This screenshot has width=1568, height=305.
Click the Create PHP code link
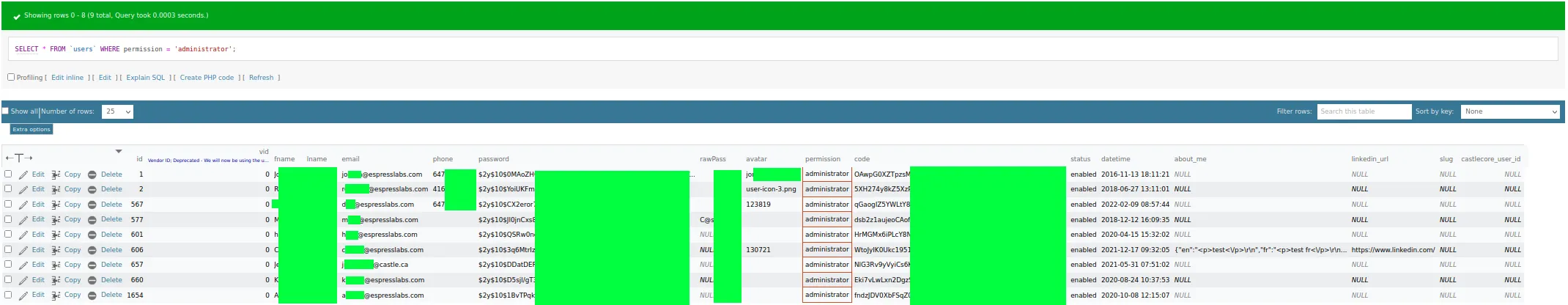pyautogui.click(x=207, y=78)
